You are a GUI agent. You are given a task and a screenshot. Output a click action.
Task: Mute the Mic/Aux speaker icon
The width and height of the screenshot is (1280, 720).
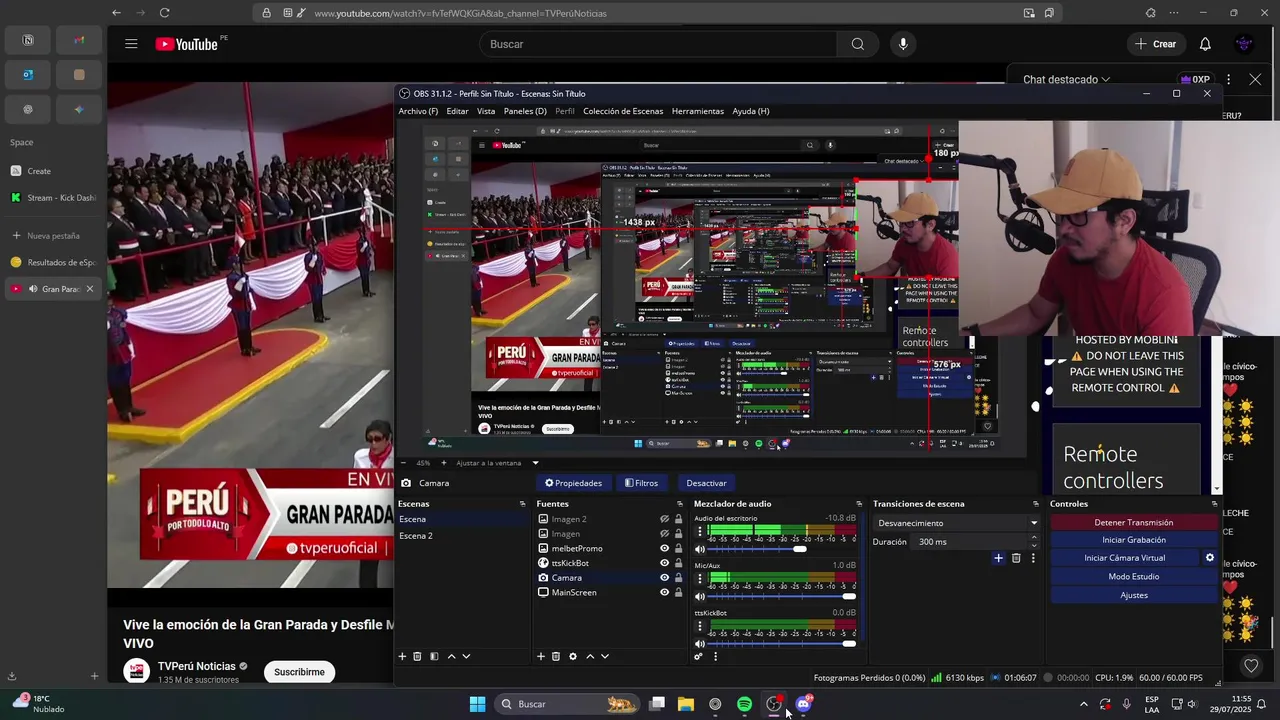[x=700, y=596]
